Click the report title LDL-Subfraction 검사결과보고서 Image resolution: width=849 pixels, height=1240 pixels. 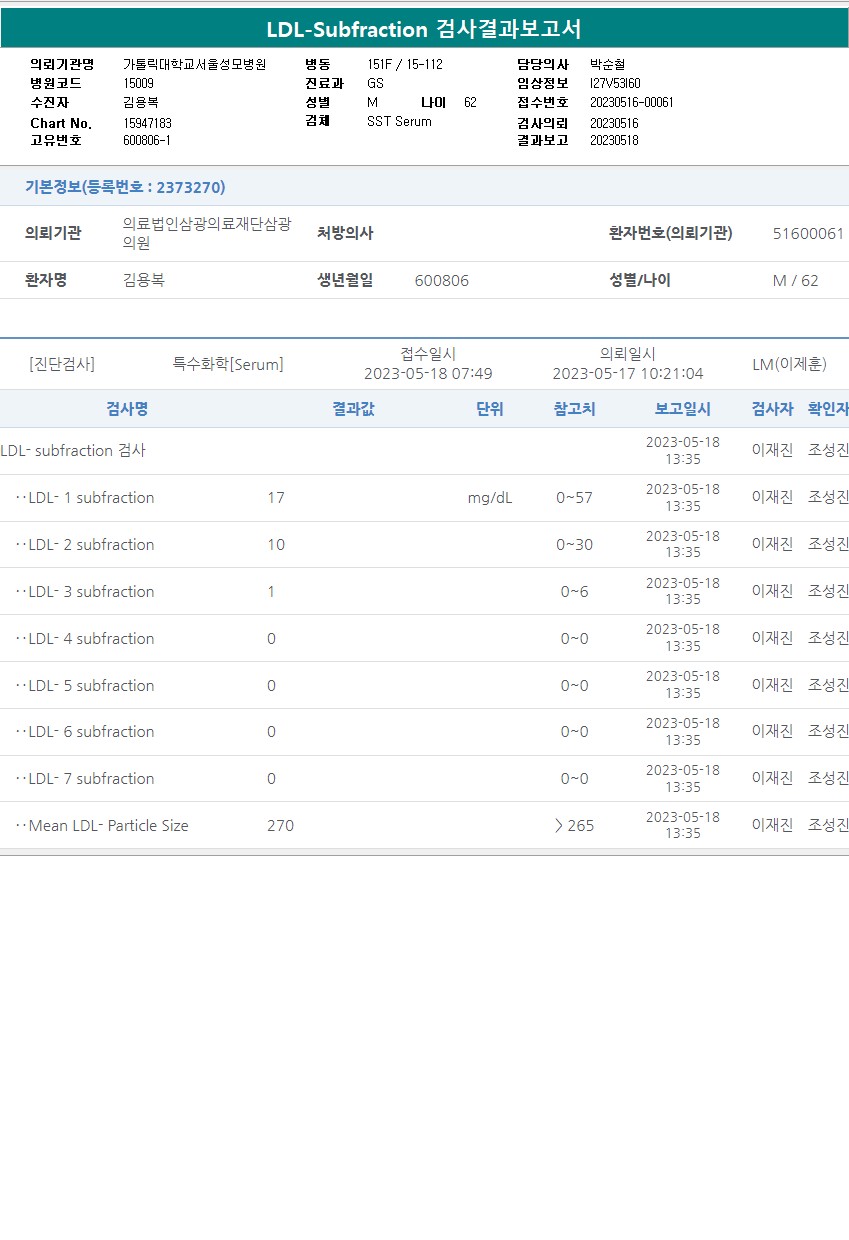click(x=424, y=29)
